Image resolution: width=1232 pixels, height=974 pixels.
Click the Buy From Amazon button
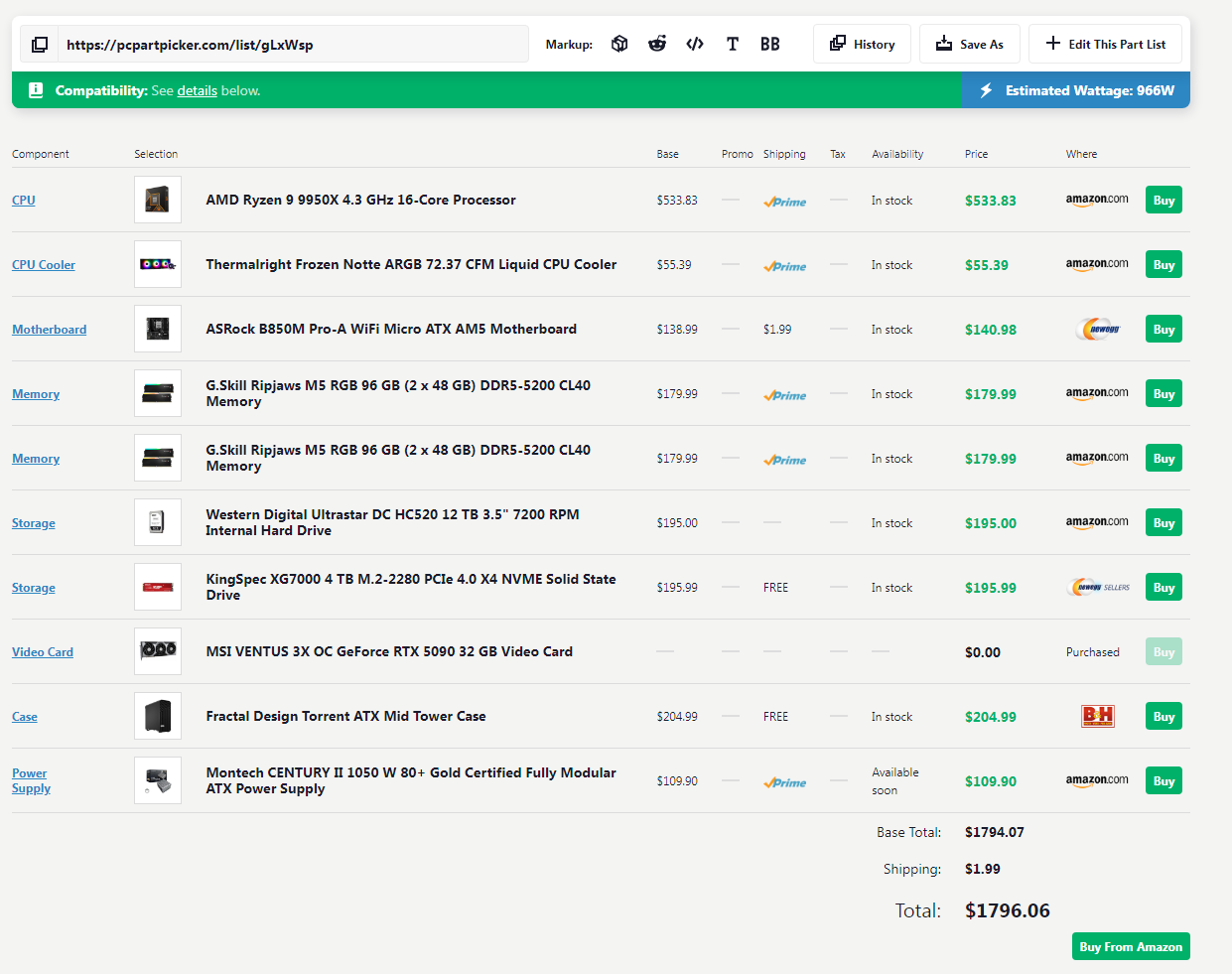(x=1131, y=946)
